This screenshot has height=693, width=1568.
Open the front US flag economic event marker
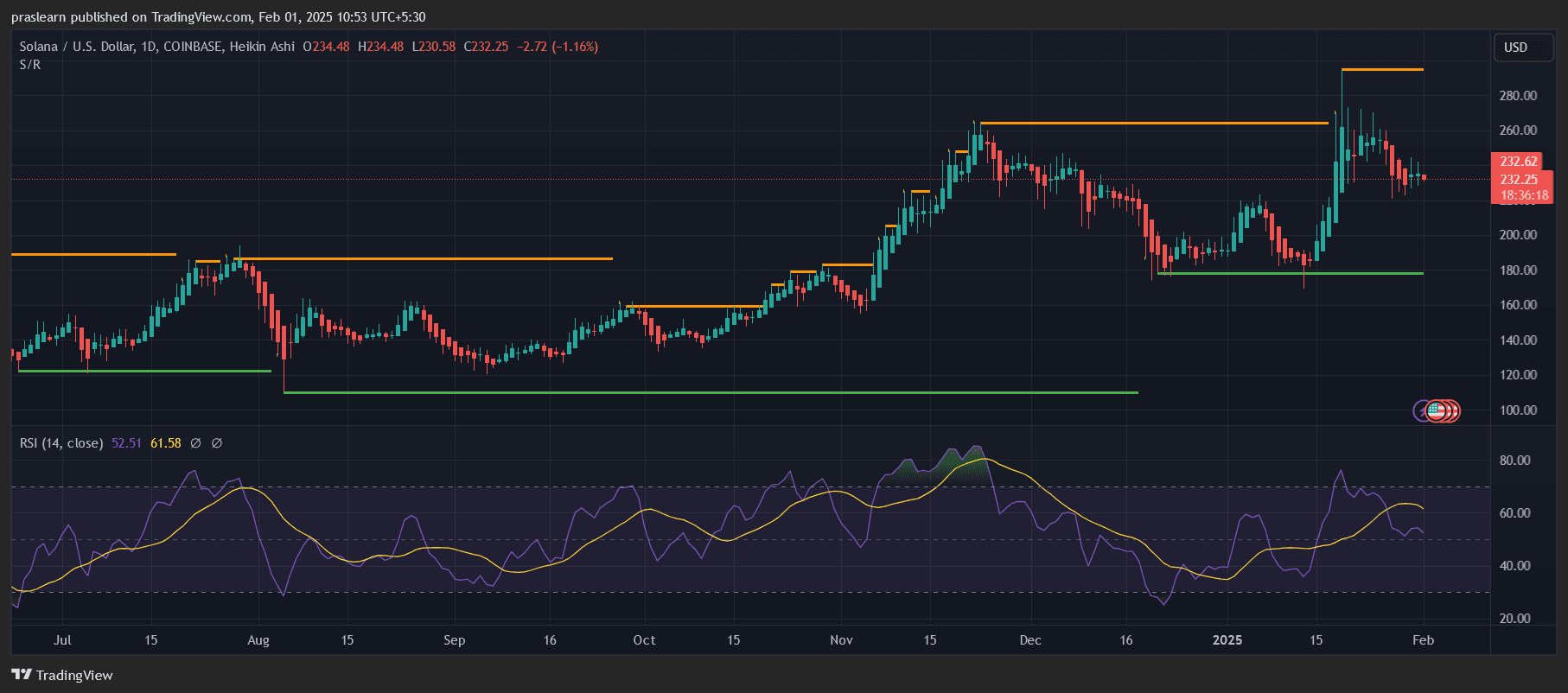pos(1436,411)
